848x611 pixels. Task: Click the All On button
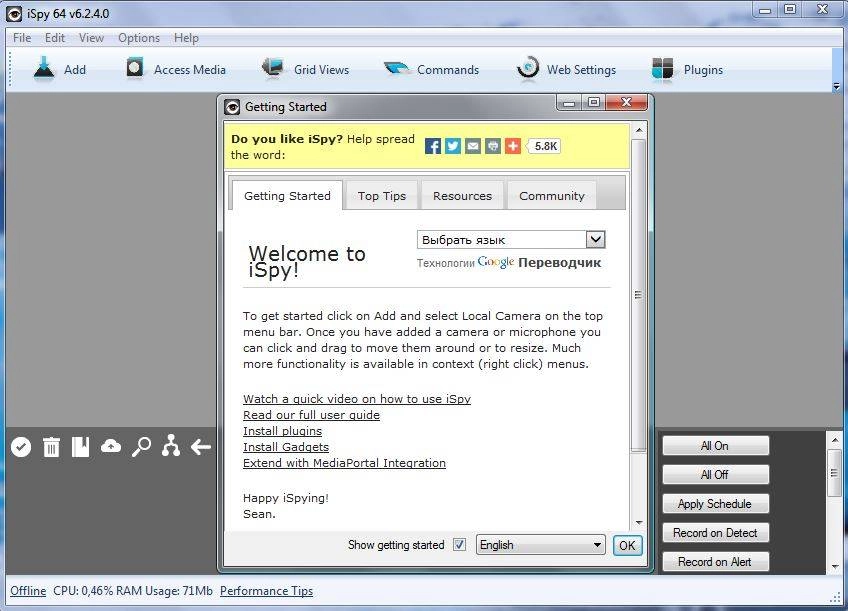click(x=715, y=446)
